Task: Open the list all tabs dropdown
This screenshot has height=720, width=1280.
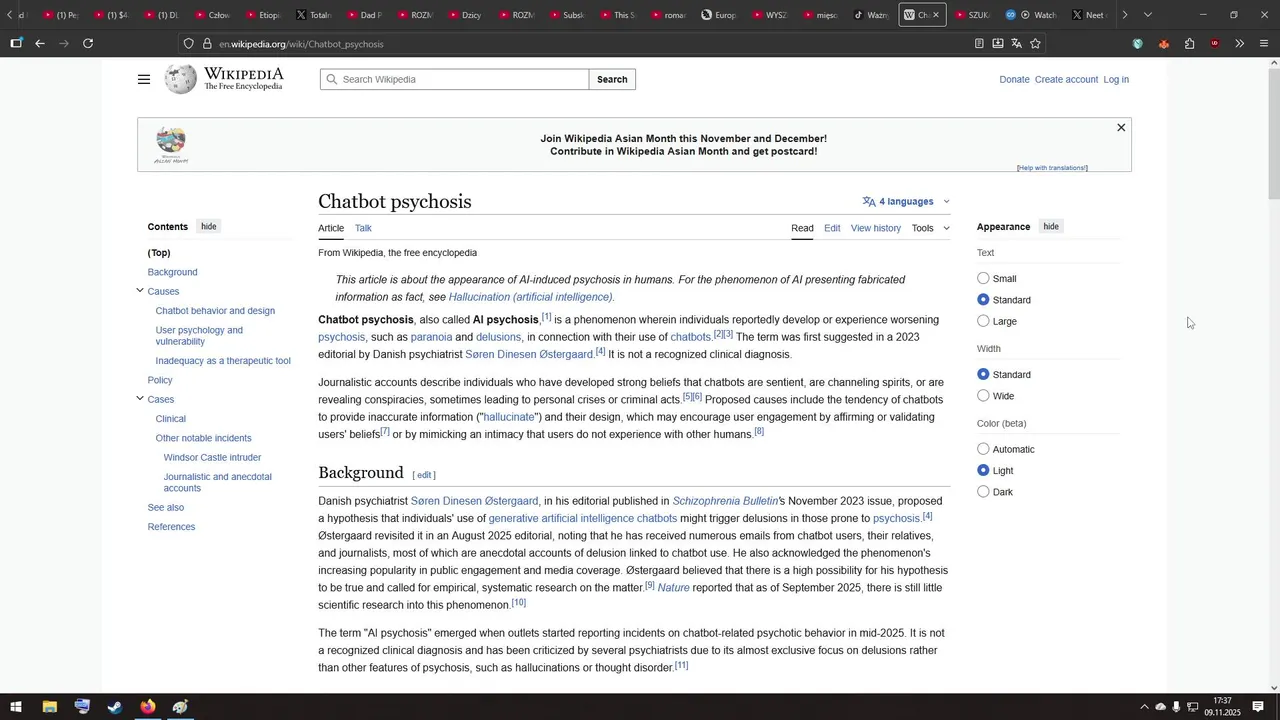Action: tap(1148, 15)
